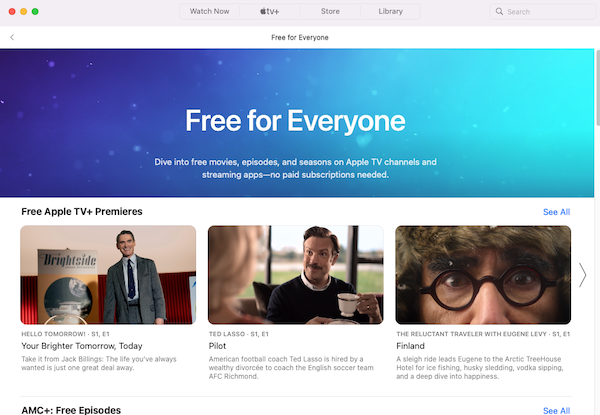Click the vertical scrollbar thumb
Viewport: 600px width, 415px height.
pos(598,88)
